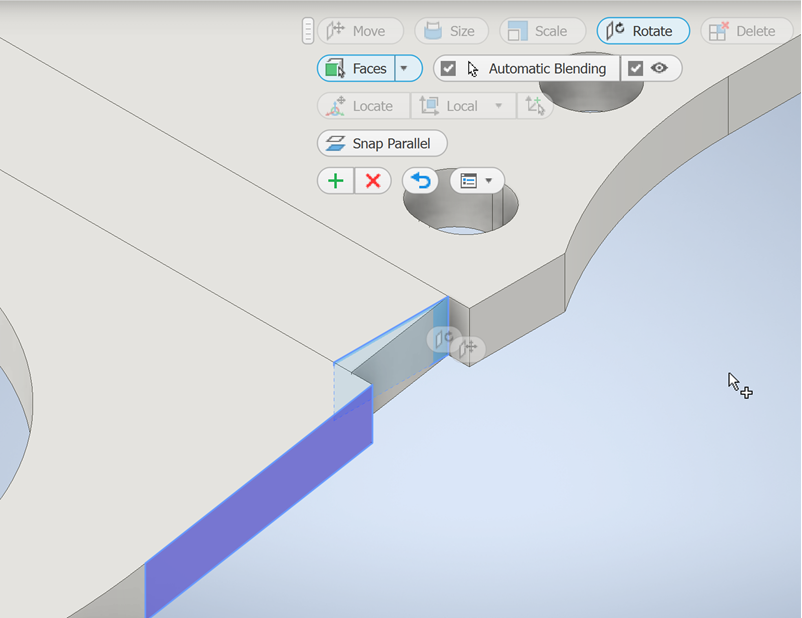
Task: Toggle the Automatic Blending checkbox
Action: coord(448,69)
